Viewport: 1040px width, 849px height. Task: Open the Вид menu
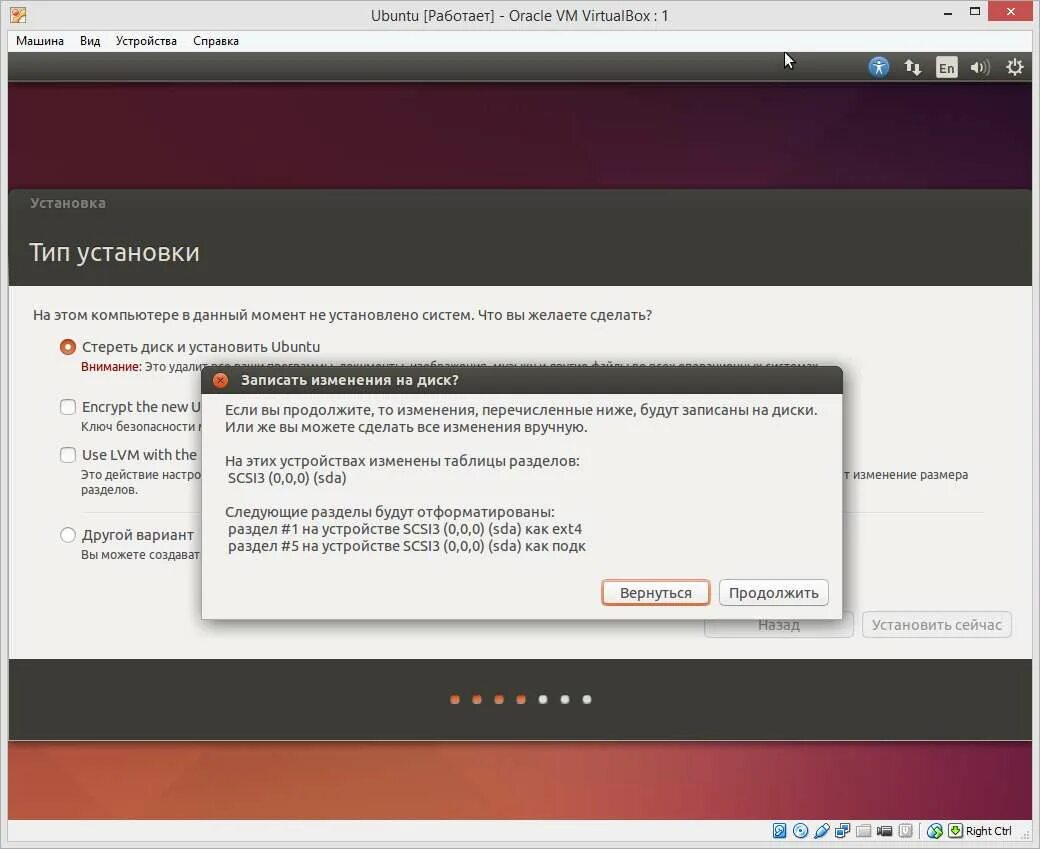pyautogui.click(x=90, y=41)
